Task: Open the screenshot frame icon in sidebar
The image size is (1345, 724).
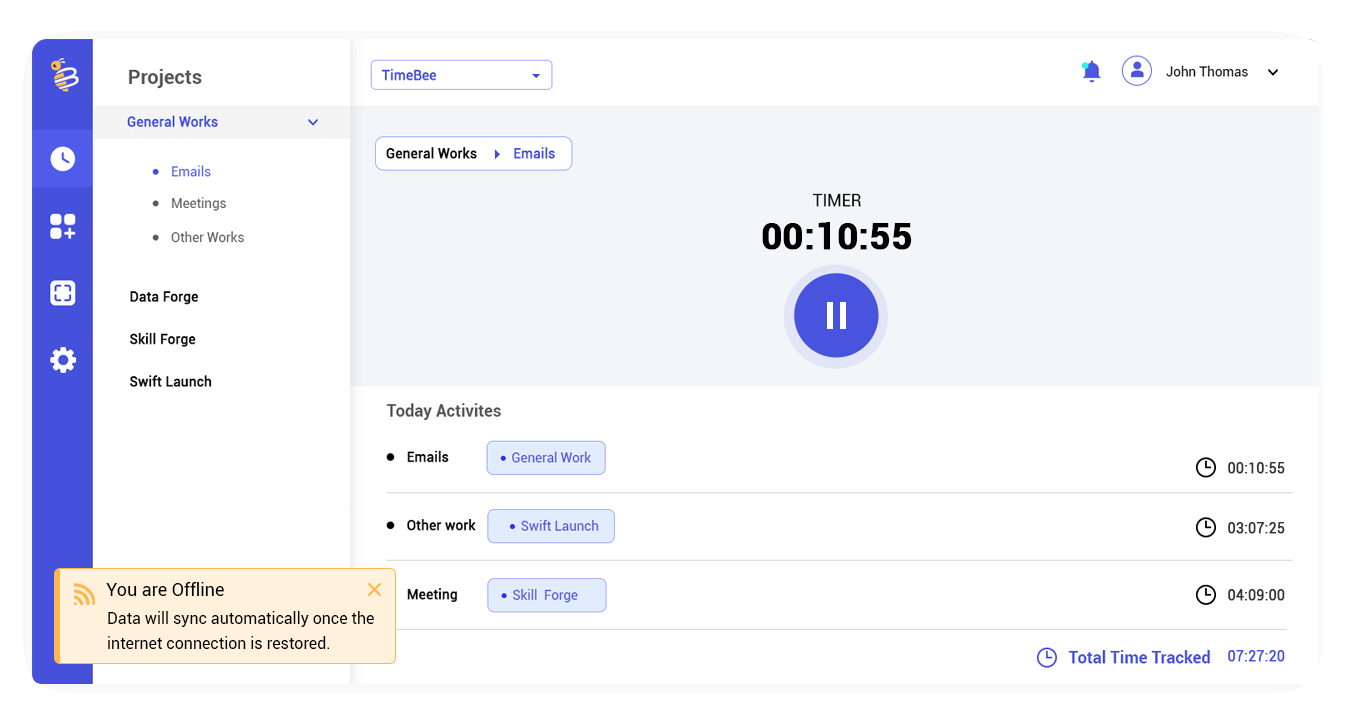Action: point(62,292)
